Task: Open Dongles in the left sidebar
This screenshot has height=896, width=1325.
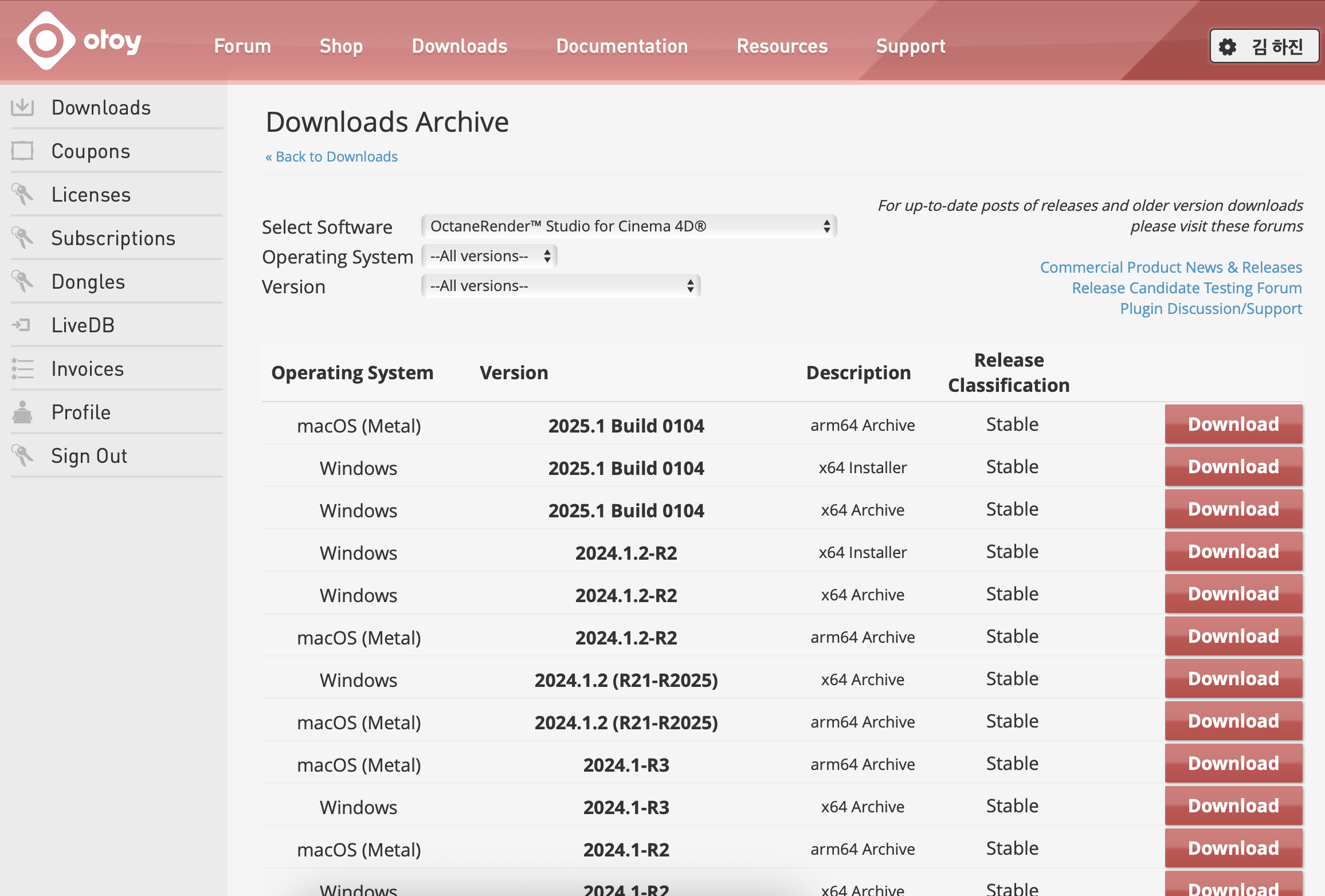Action: coord(117,281)
